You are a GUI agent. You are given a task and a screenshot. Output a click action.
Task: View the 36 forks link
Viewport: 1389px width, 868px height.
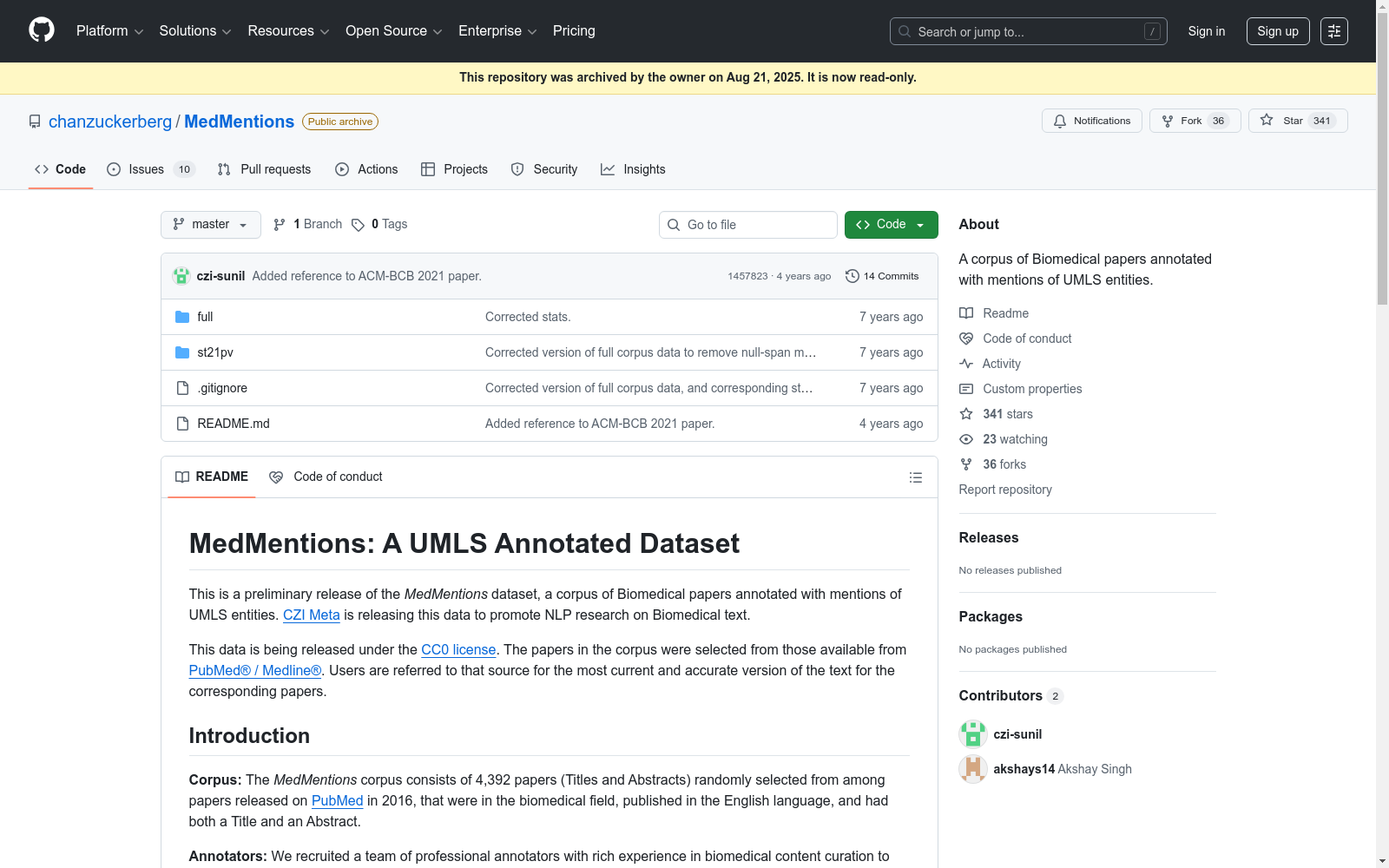click(993, 464)
